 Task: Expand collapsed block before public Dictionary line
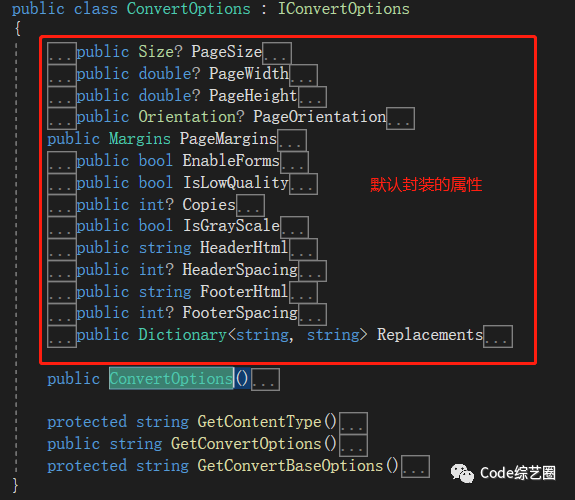coord(62,336)
